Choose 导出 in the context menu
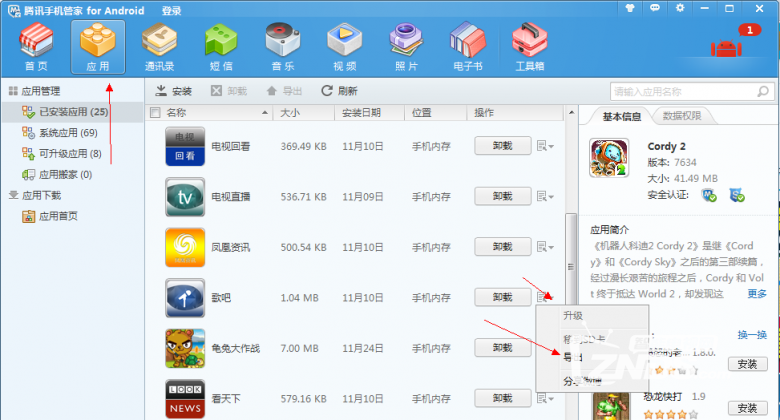The height and width of the screenshot is (420, 780). (592, 357)
